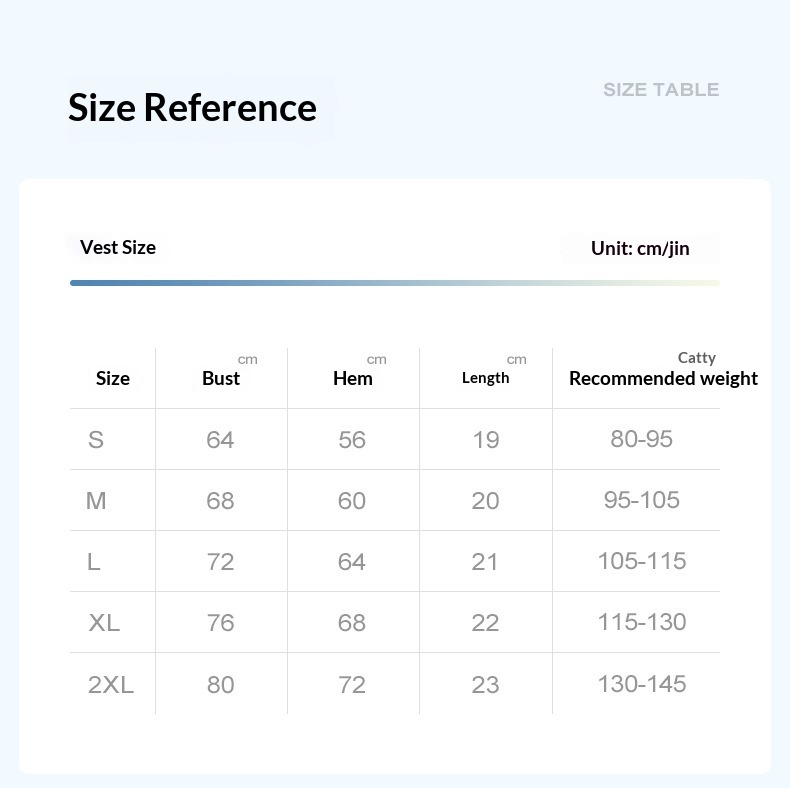
Task: Click the Hem column header
Action: [x=353, y=378]
